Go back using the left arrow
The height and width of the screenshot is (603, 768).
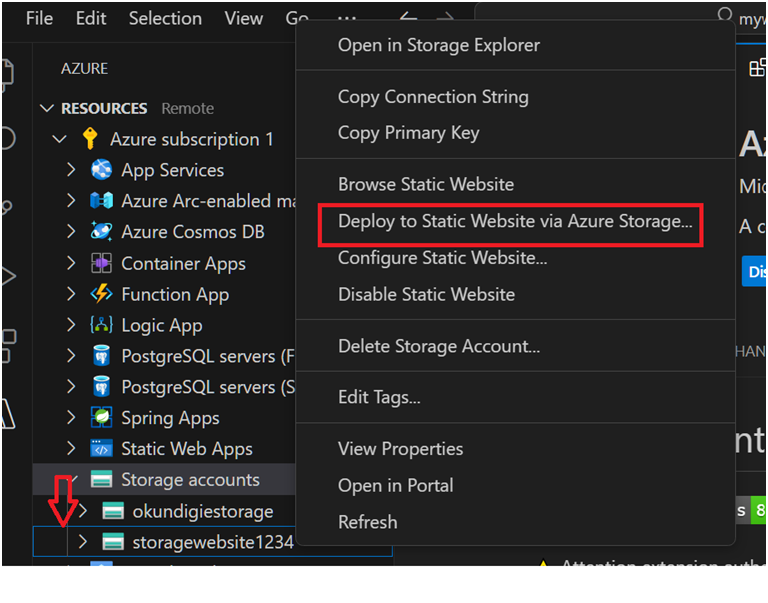pos(408,19)
